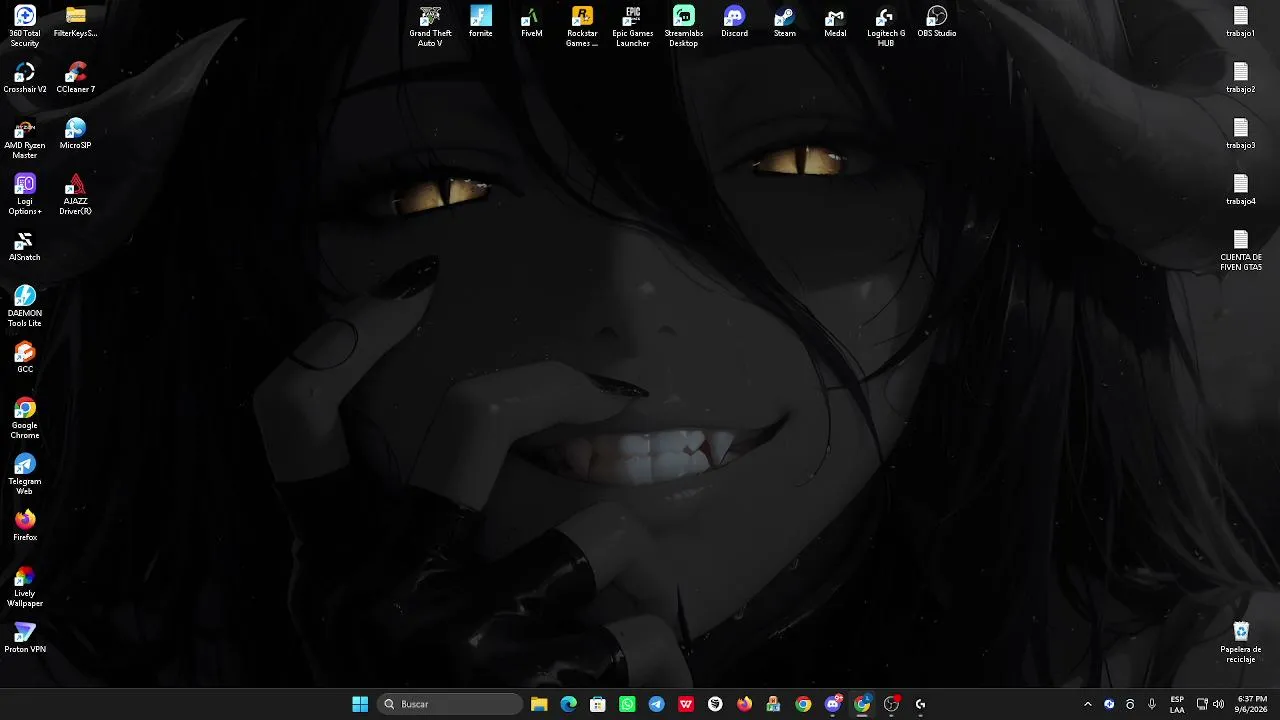Click the Buscar search box in the taskbar
Screen dimensions: 1280x720
(450, 704)
